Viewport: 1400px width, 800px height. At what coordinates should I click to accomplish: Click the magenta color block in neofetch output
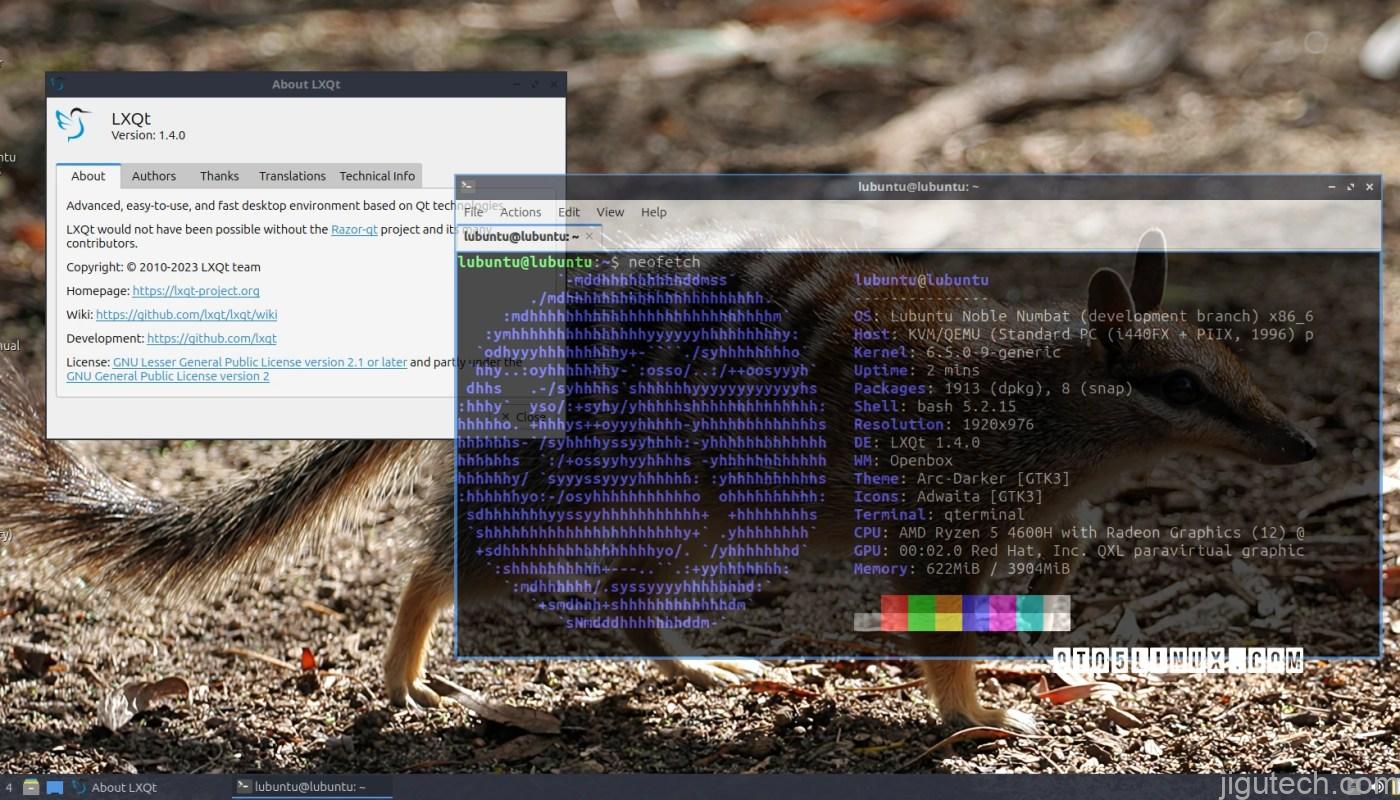coord(1002,613)
